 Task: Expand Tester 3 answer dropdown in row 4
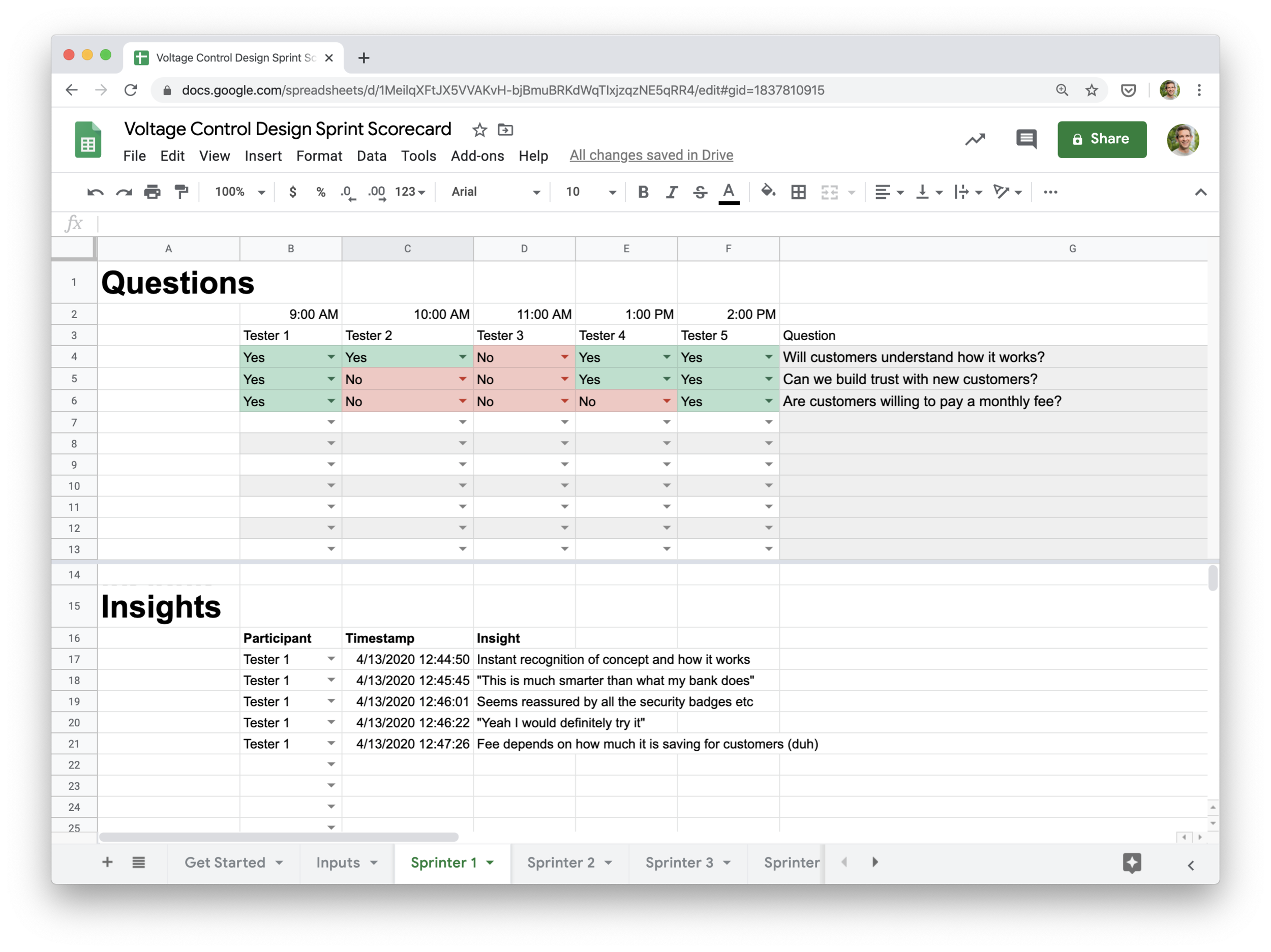pos(564,357)
